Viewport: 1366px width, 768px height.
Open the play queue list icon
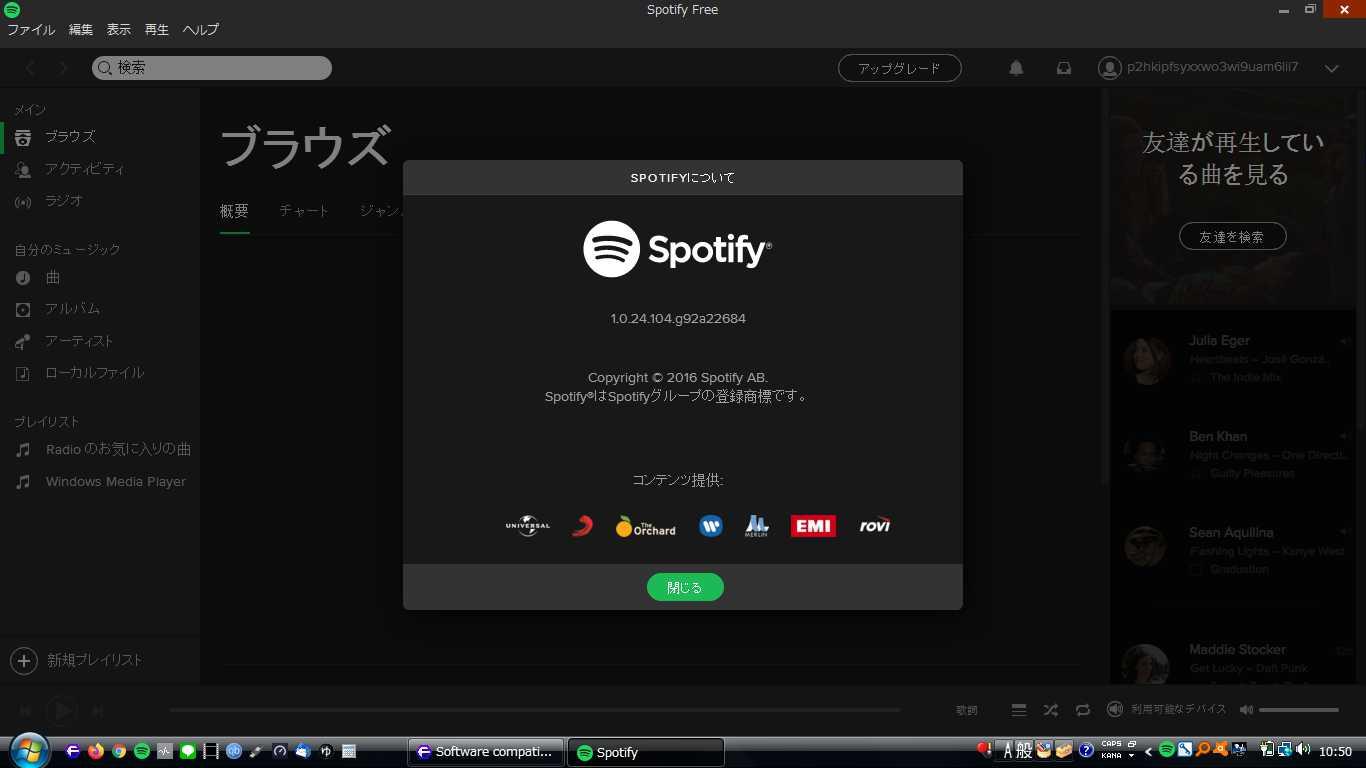click(1018, 710)
